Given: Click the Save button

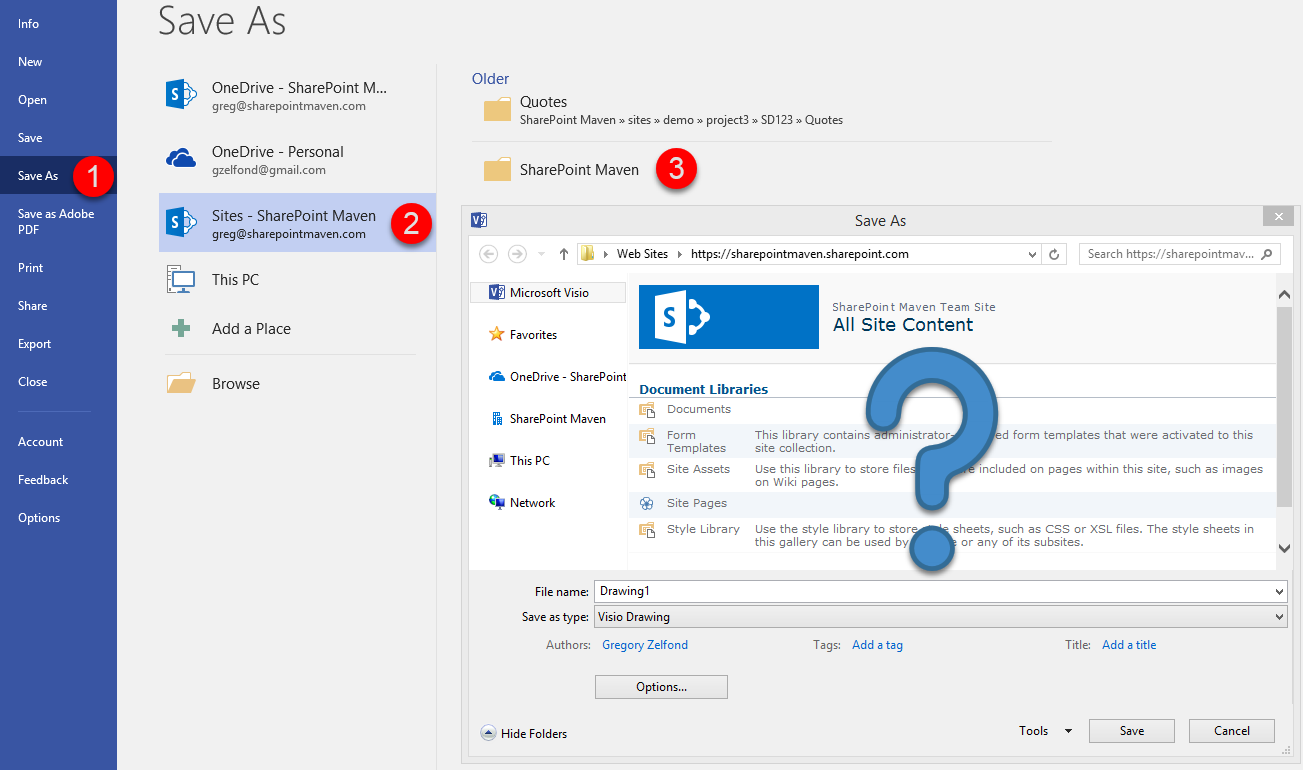Looking at the screenshot, I should click(1131, 731).
